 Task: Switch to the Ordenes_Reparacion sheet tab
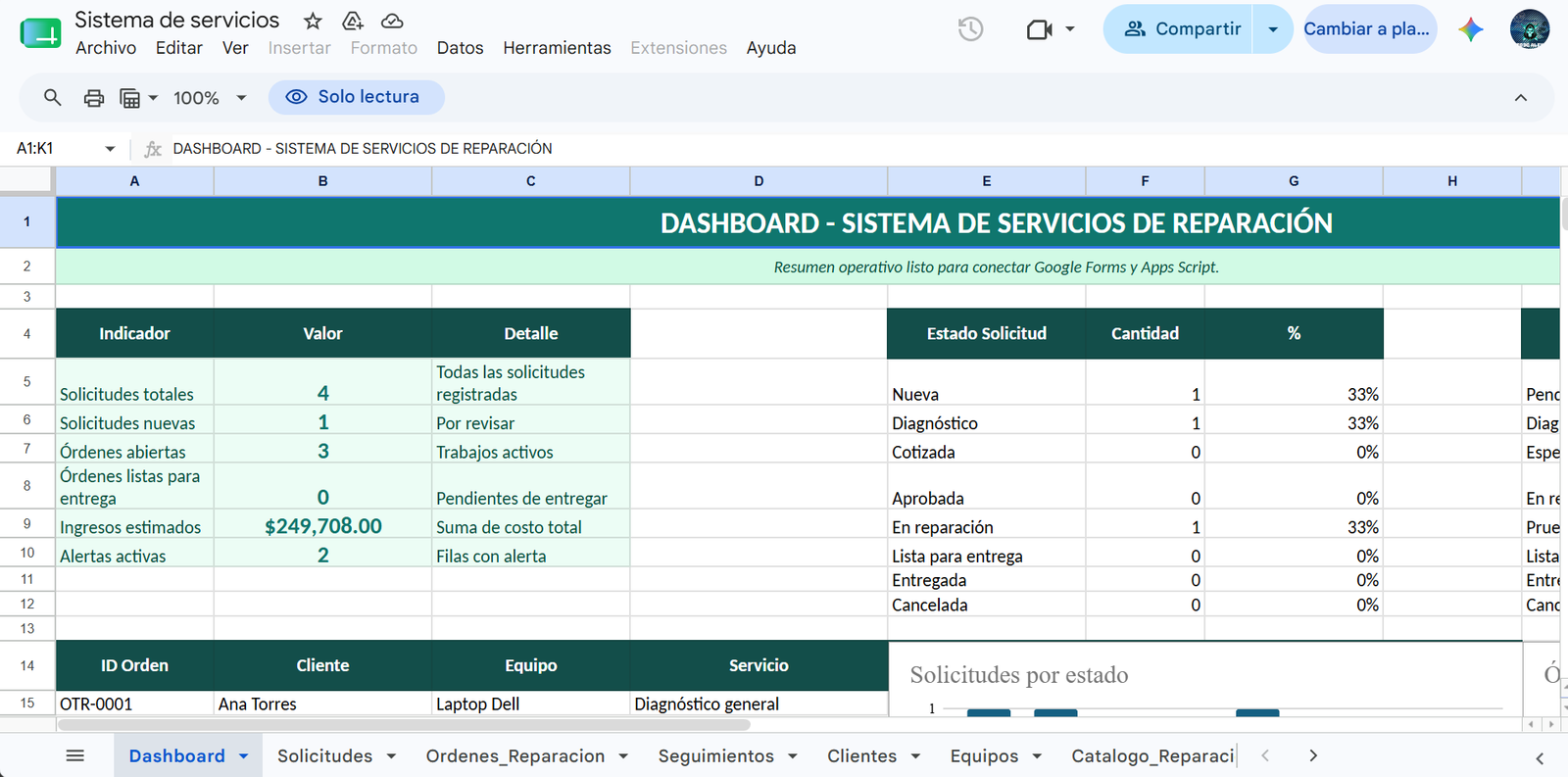tap(515, 756)
